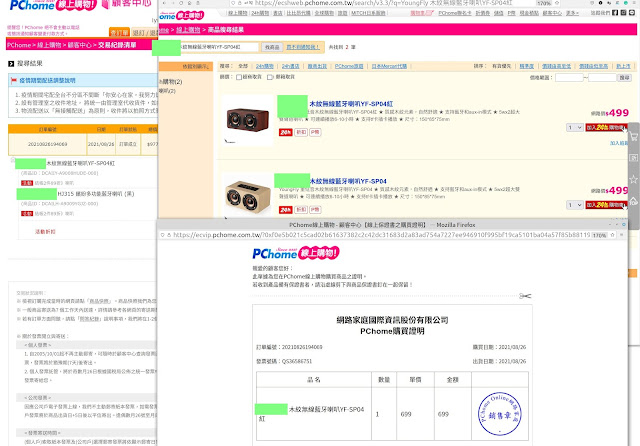This screenshot has width=640, height=446.
Task: Open the 更多 menu in top navigation
Action: point(572,13)
